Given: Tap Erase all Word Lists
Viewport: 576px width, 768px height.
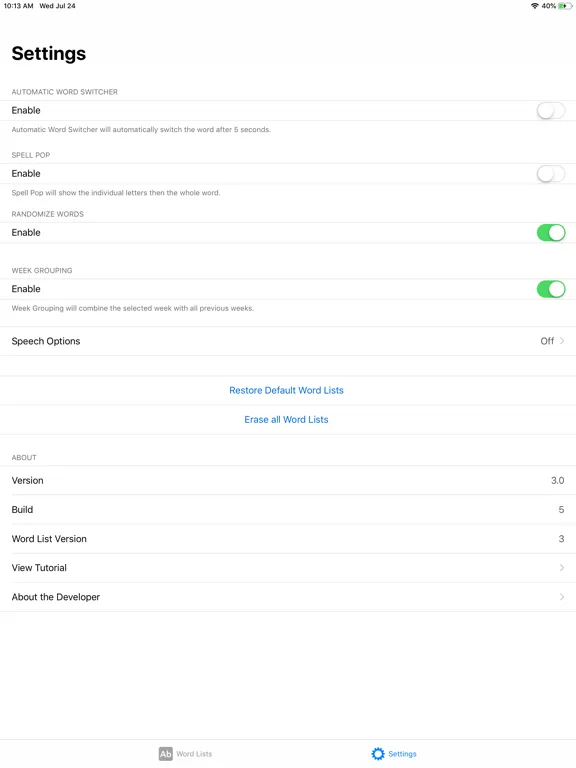Looking at the screenshot, I should click(287, 420).
